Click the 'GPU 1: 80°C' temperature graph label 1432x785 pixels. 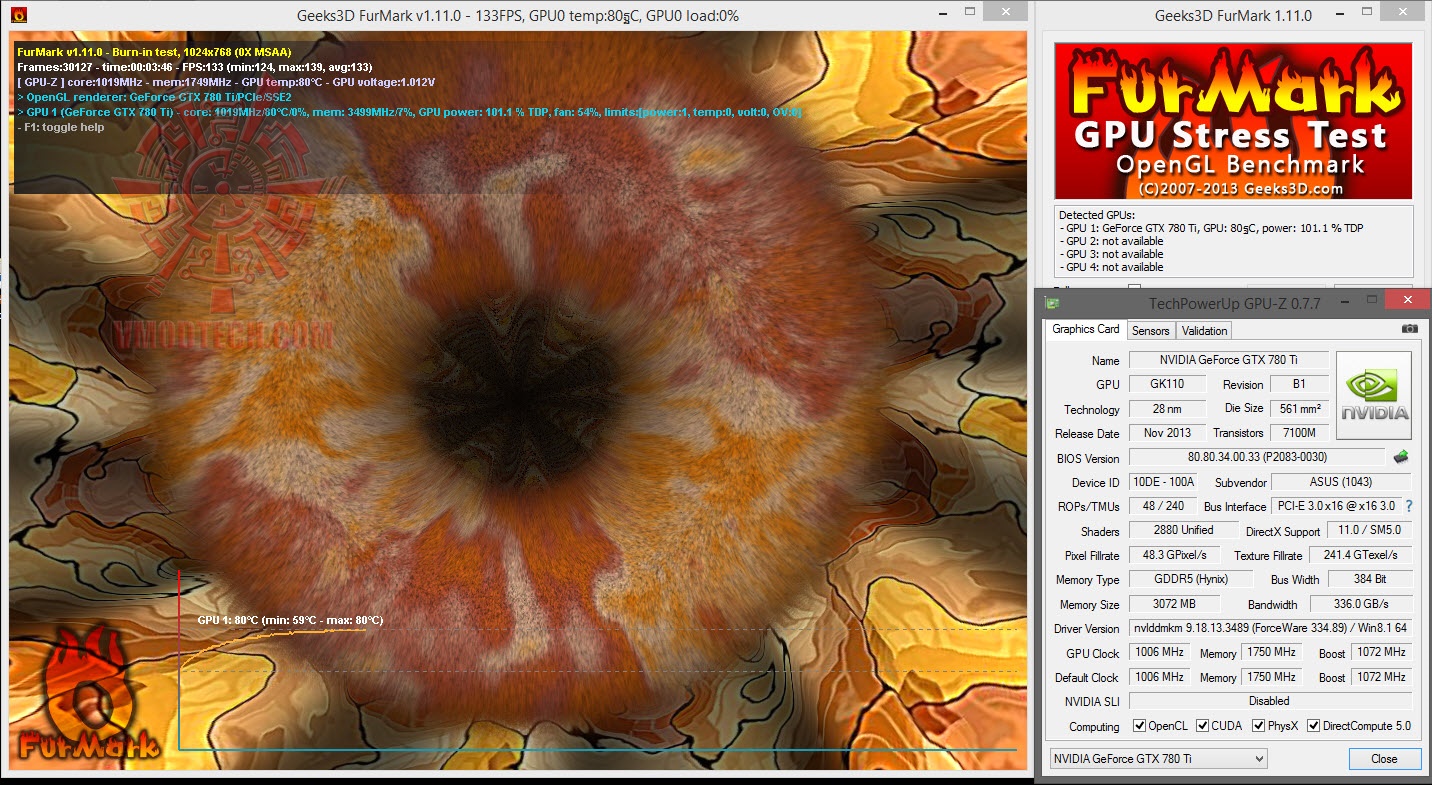coord(290,620)
